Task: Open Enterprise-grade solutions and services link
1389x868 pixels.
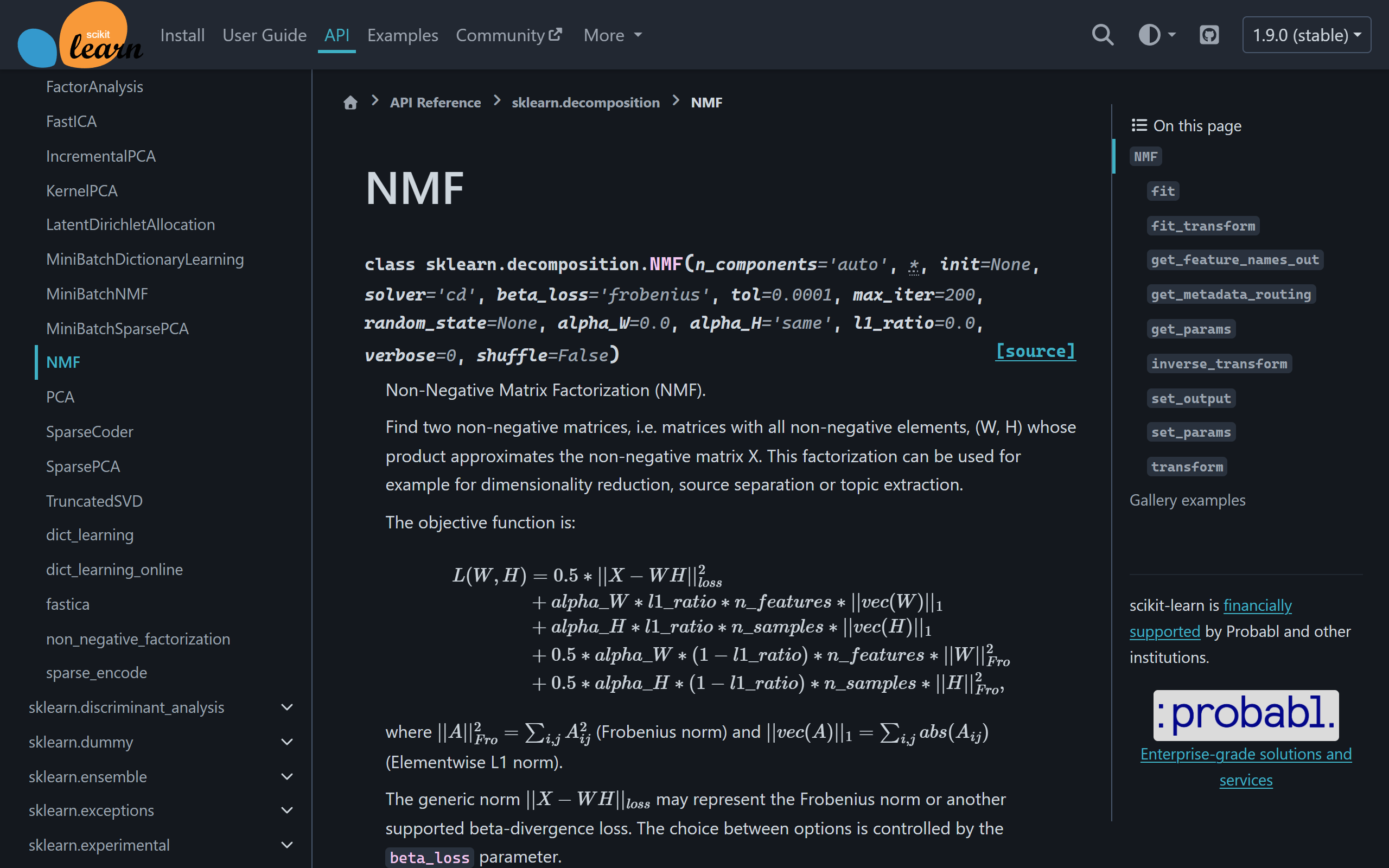Action: click(x=1246, y=767)
